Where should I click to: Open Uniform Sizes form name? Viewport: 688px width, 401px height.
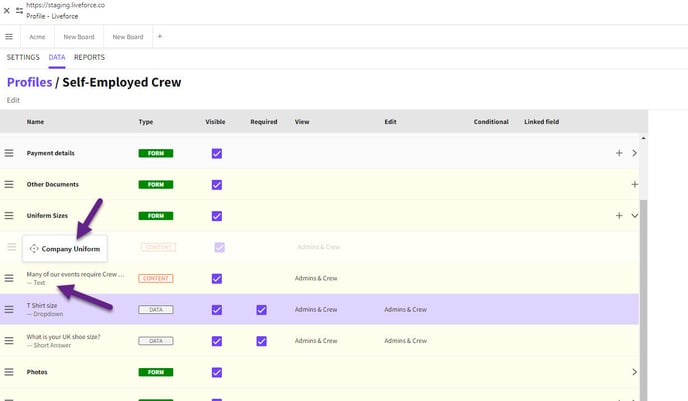pos(47,215)
